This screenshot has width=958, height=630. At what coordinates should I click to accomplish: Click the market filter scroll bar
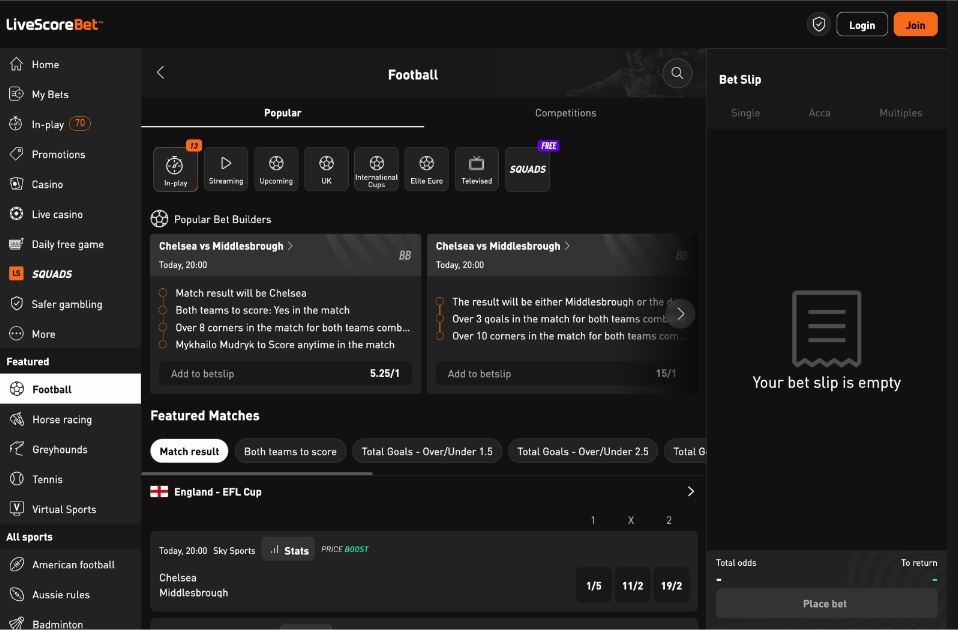click(x=257, y=474)
